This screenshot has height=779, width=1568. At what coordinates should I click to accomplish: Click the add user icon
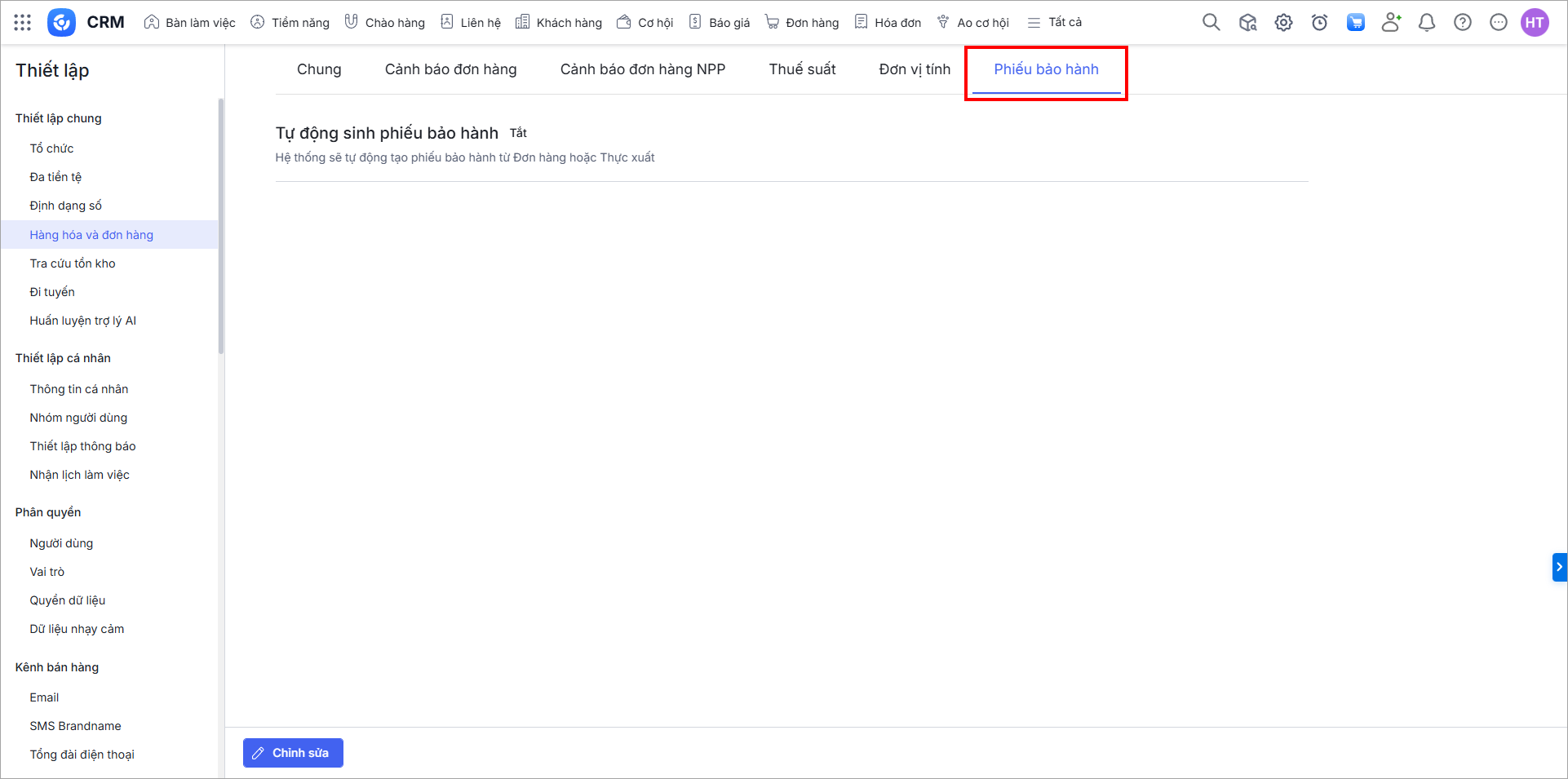(1391, 23)
